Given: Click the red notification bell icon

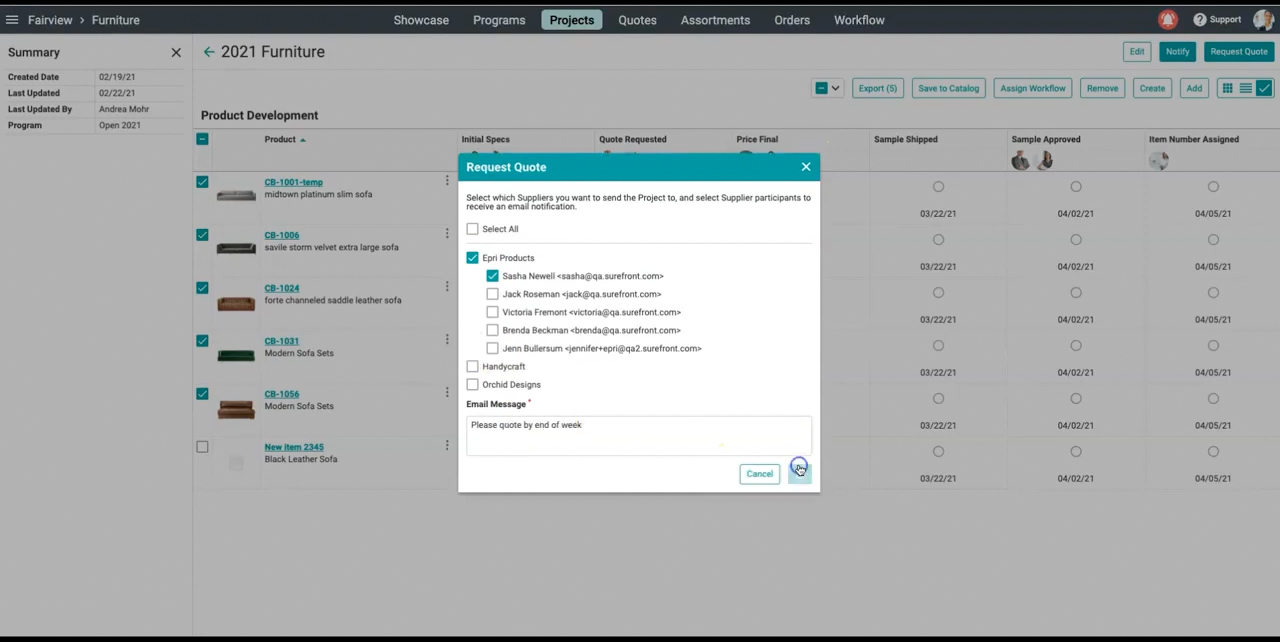Looking at the screenshot, I should 1168,20.
